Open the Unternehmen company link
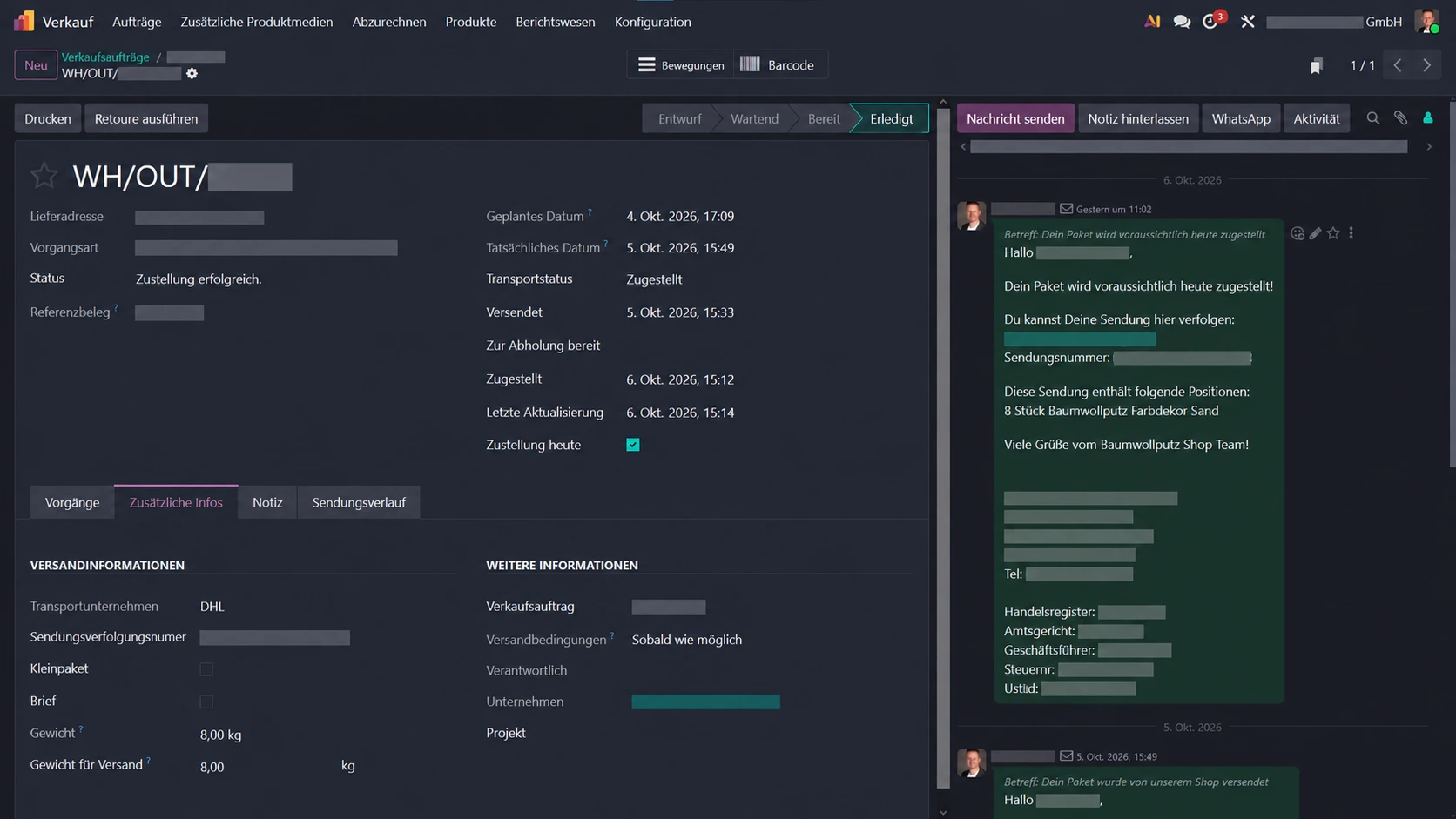 coord(705,702)
